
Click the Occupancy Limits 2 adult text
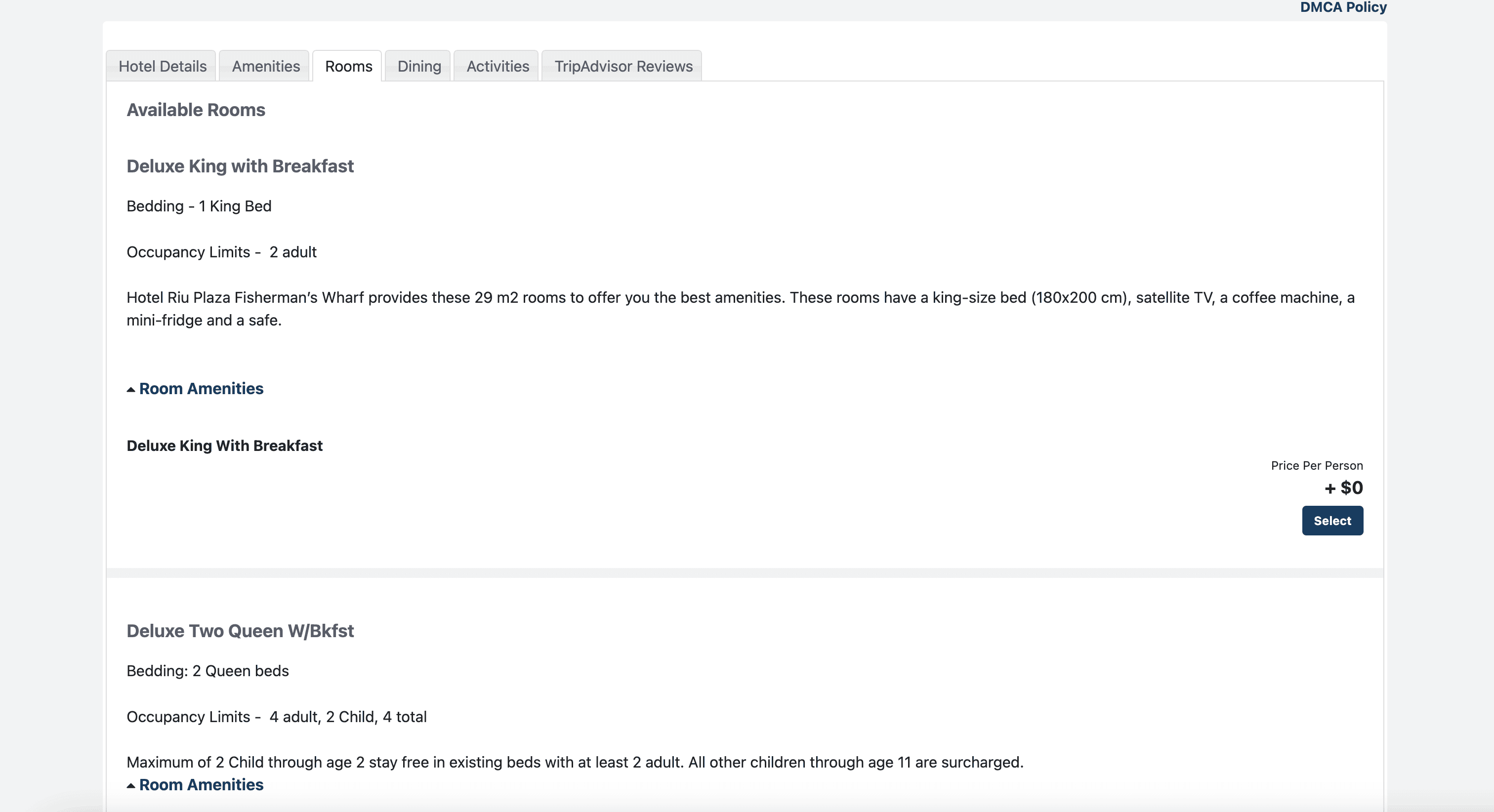[x=221, y=252]
